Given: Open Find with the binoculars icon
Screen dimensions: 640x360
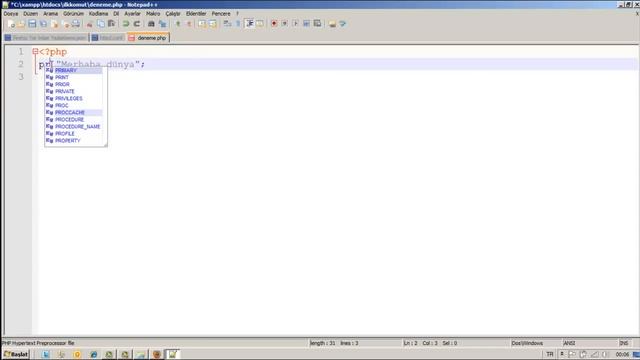Looking at the screenshot, I should pyautogui.click(x=151, y=24).
